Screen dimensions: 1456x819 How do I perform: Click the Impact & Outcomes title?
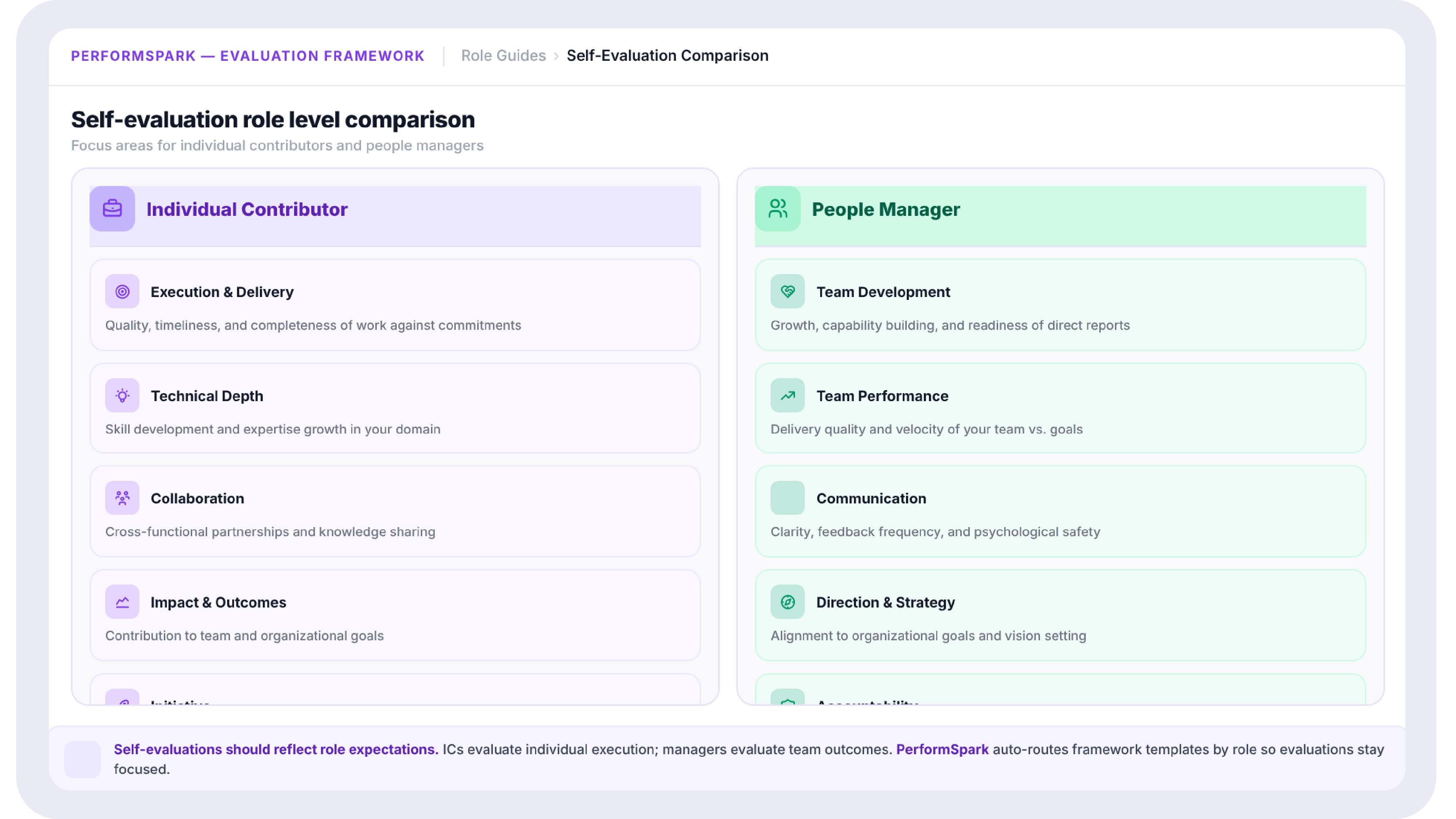point(218,602)
